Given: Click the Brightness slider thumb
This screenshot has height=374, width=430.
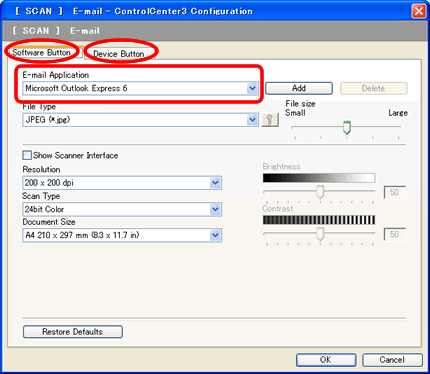Looking at the screenshot, I should click(x=320, y=192).
